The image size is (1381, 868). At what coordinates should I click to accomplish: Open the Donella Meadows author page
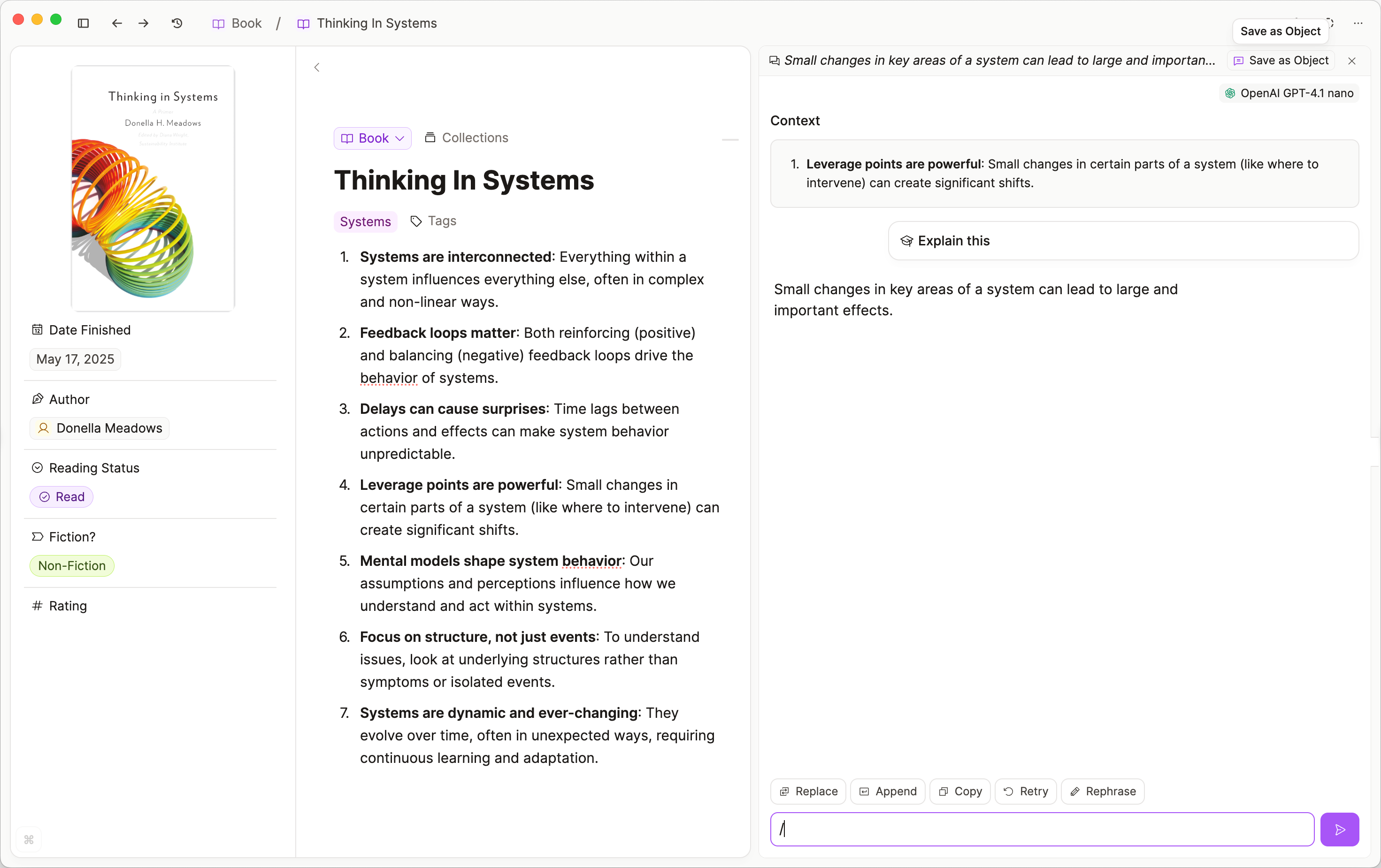click(x=99, y=428)
